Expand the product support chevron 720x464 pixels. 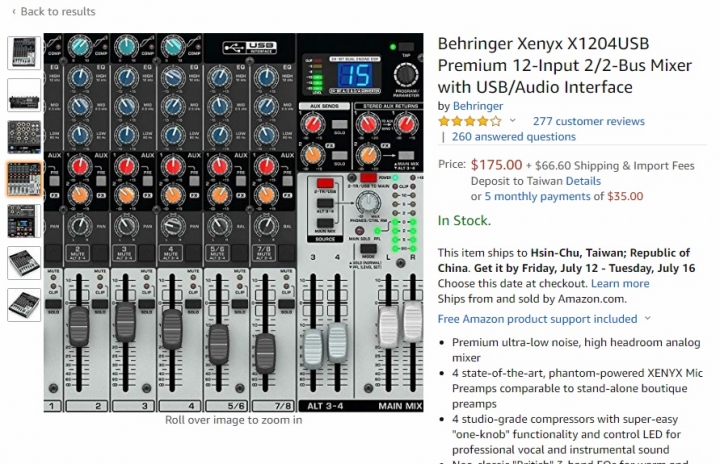647,318
